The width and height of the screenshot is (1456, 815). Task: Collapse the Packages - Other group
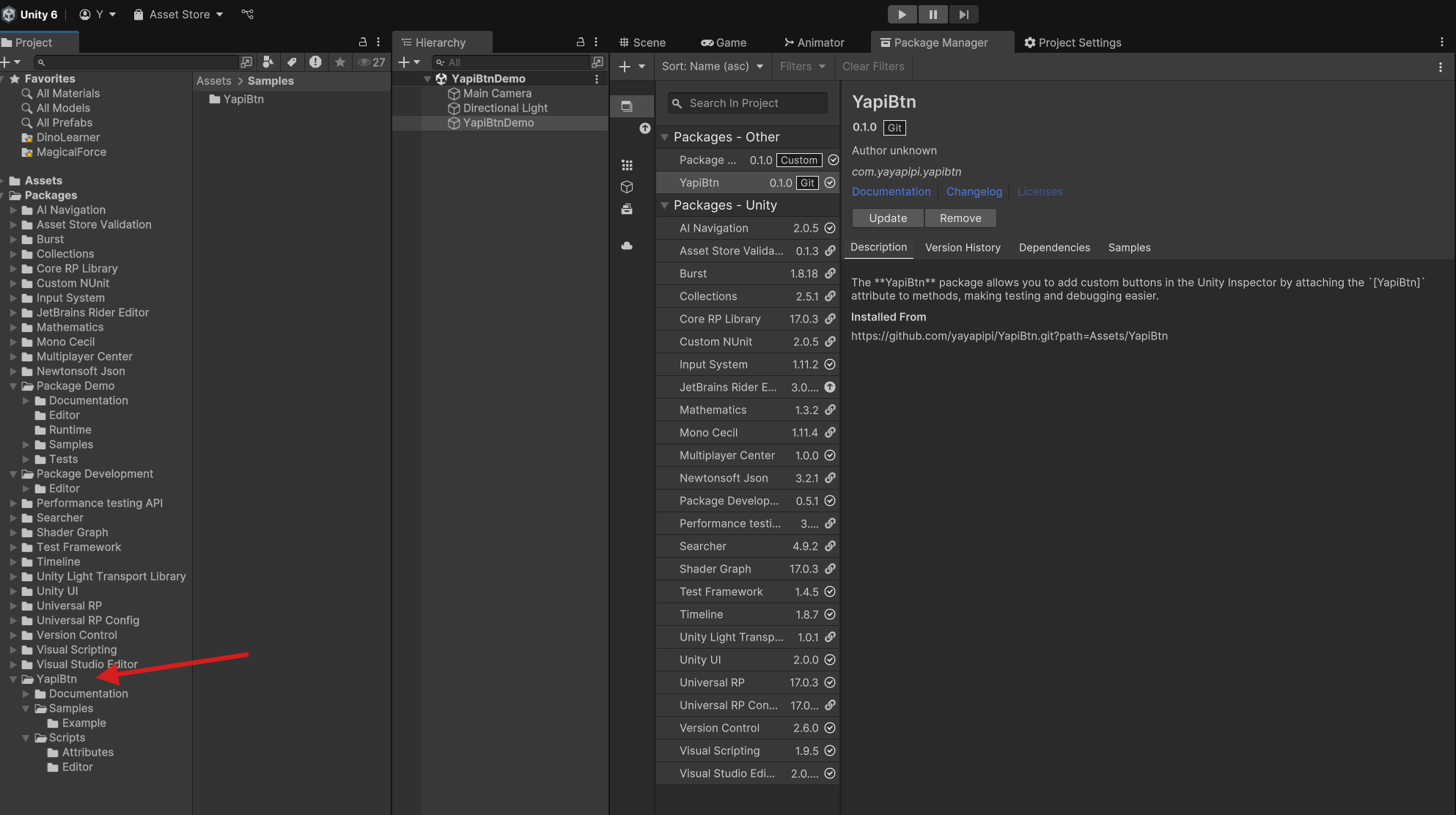[x=665, y=137]
